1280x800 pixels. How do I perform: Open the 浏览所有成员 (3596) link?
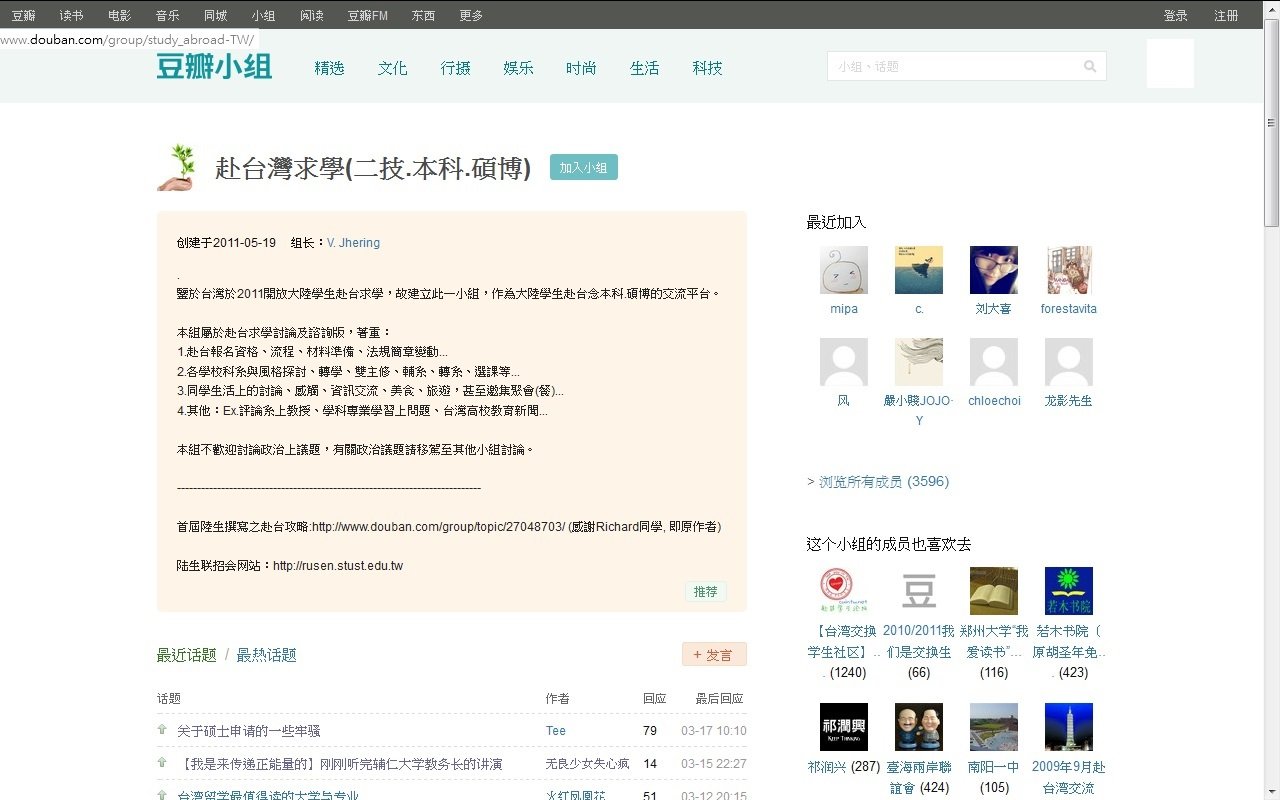click(880, 481)
